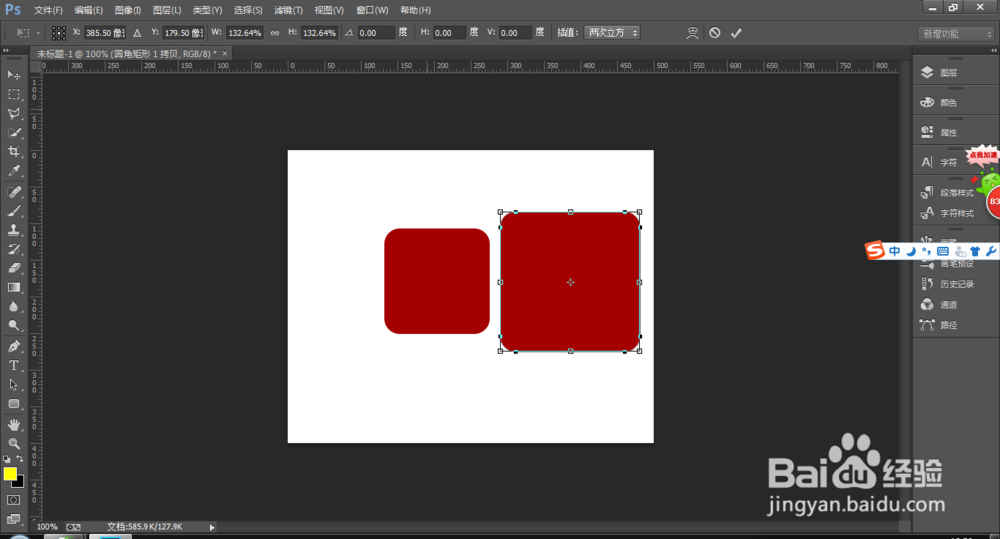Image resolution: width=1000 pixels, height=539 pixels.
Task: Open the workspace dropdown 新增功能
Action: (957, 34)
